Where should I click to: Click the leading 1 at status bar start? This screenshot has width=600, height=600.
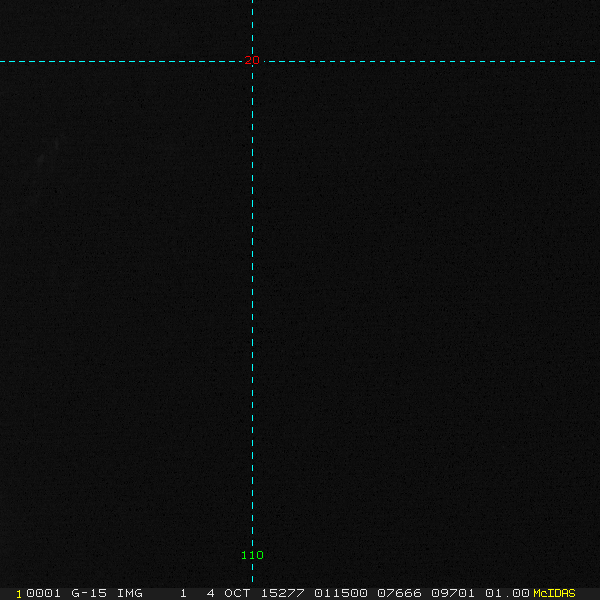coord(19,593)
